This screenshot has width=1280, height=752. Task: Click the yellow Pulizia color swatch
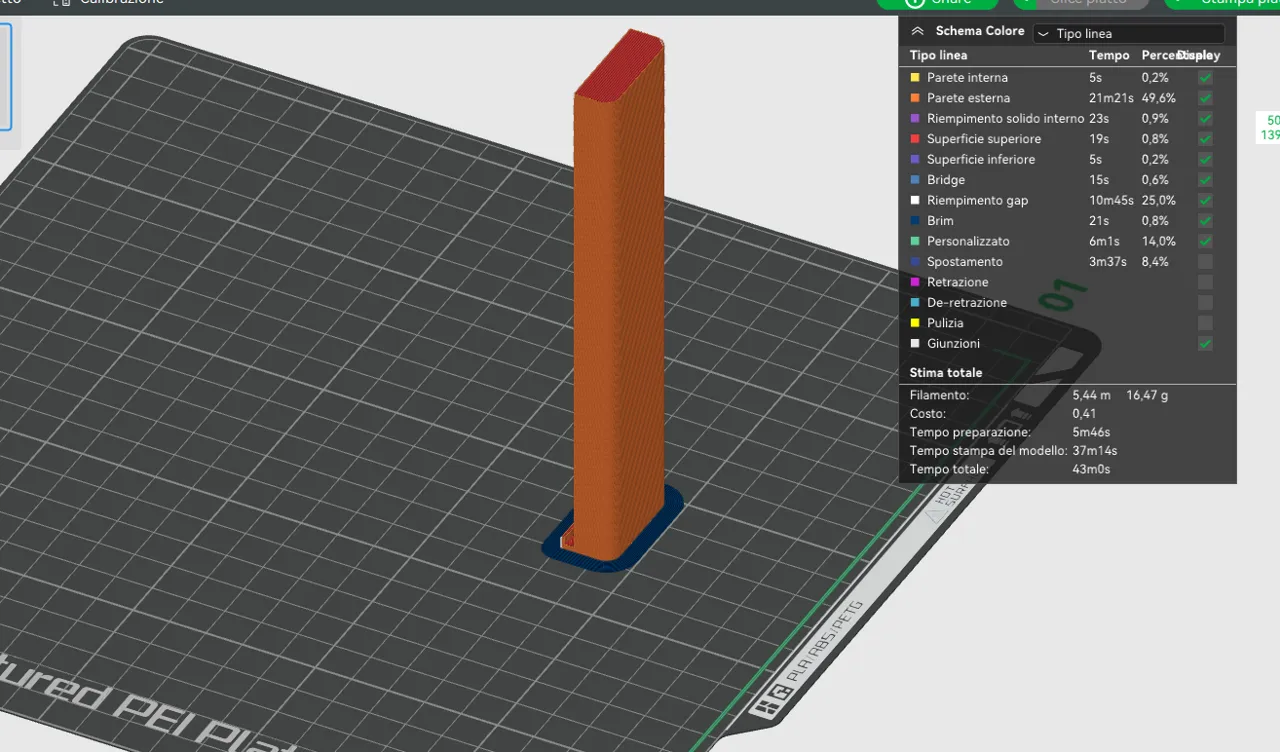point(915,323)
